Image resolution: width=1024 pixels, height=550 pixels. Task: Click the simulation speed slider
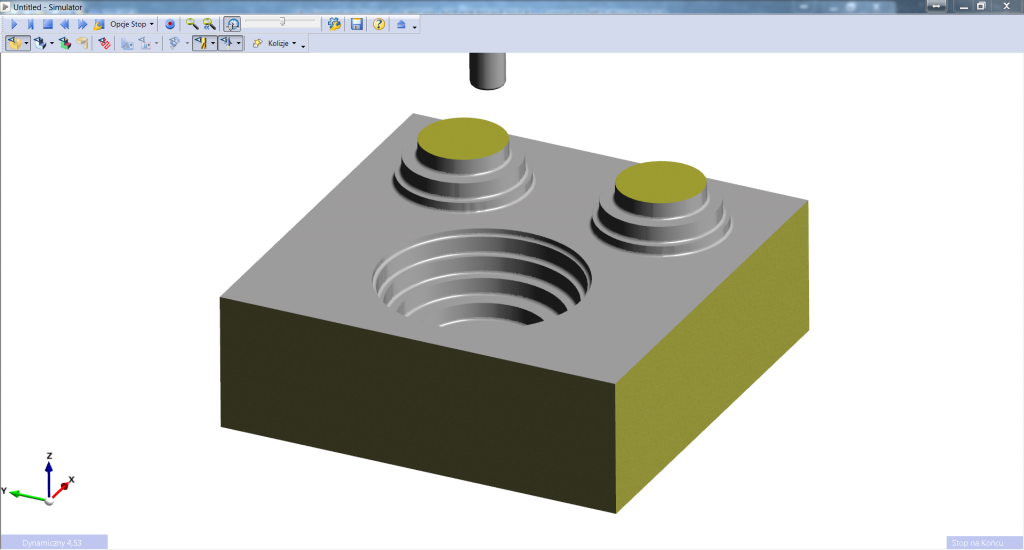[283, 21]
